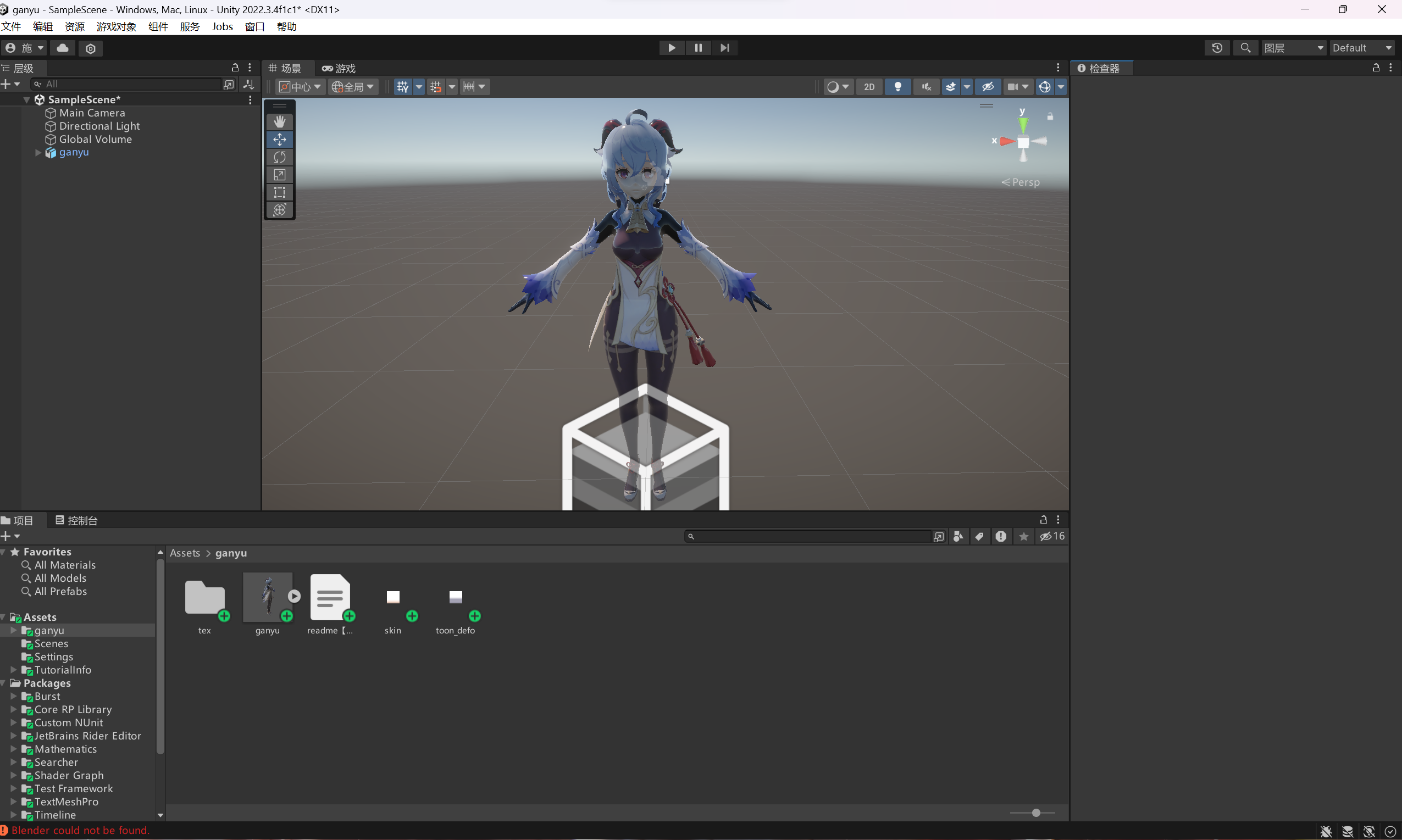Toggle 2D view mode
Screen dimensions: 1402x840
pos(868,87)
